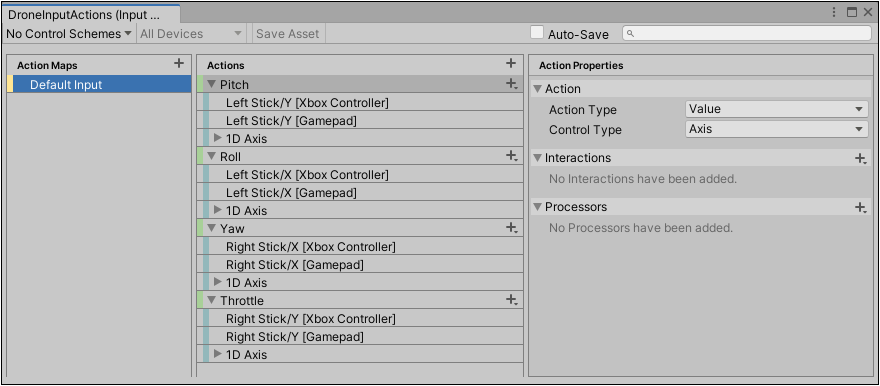Expand the 1D Axis under Pitch
This screenshot has height=386, width=880.
pos(218,137)
